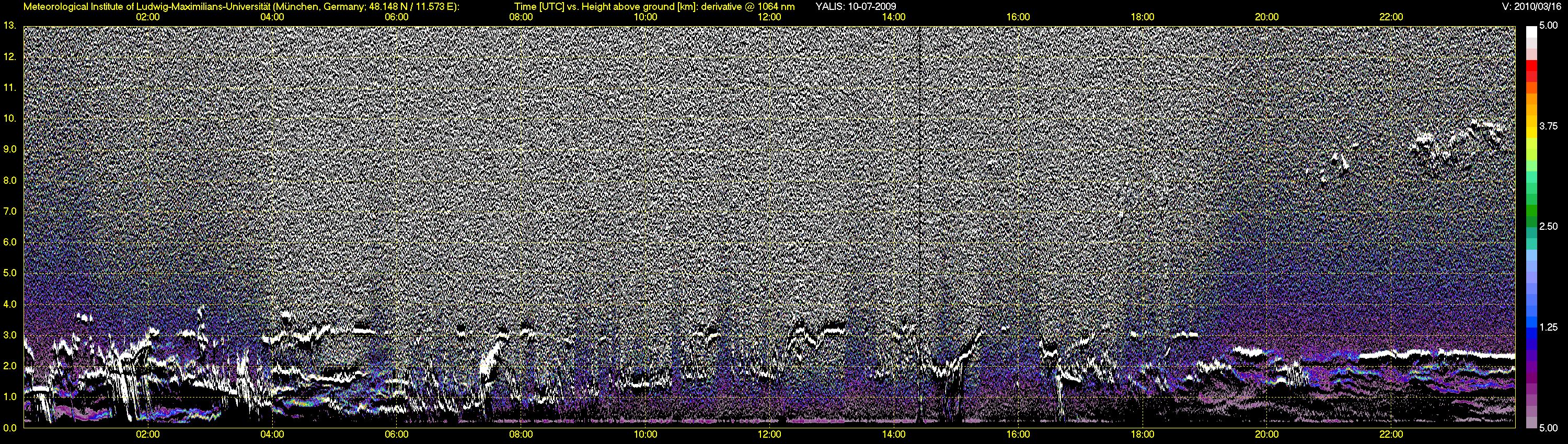The height and width of the screenshot is (444, 1568).
Task: Click the 04:00 label on the top time axis
Action: click(272, 17)
